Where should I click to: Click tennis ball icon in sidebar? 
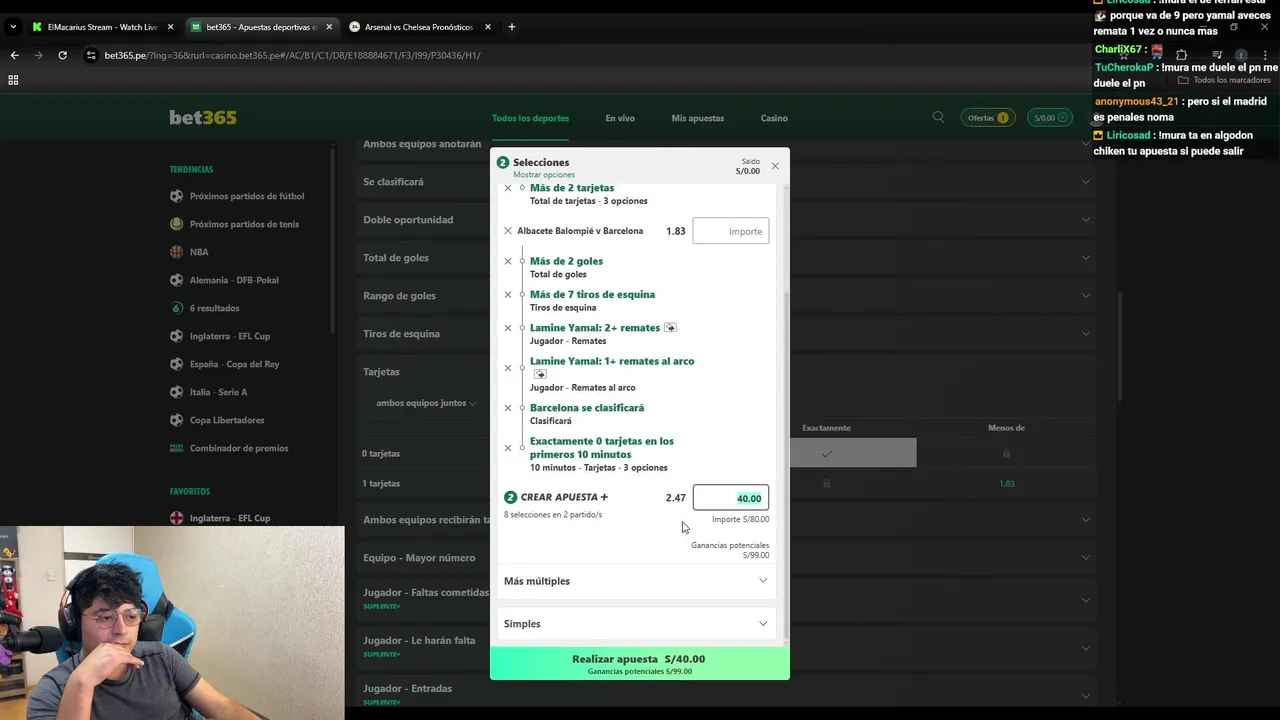tap(177, 224)
